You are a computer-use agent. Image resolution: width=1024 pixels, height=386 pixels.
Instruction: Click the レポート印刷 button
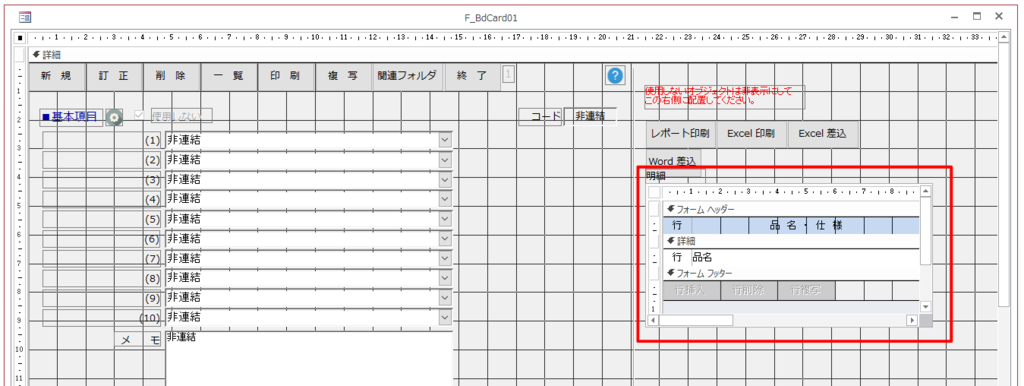click(x=680, y=134)
